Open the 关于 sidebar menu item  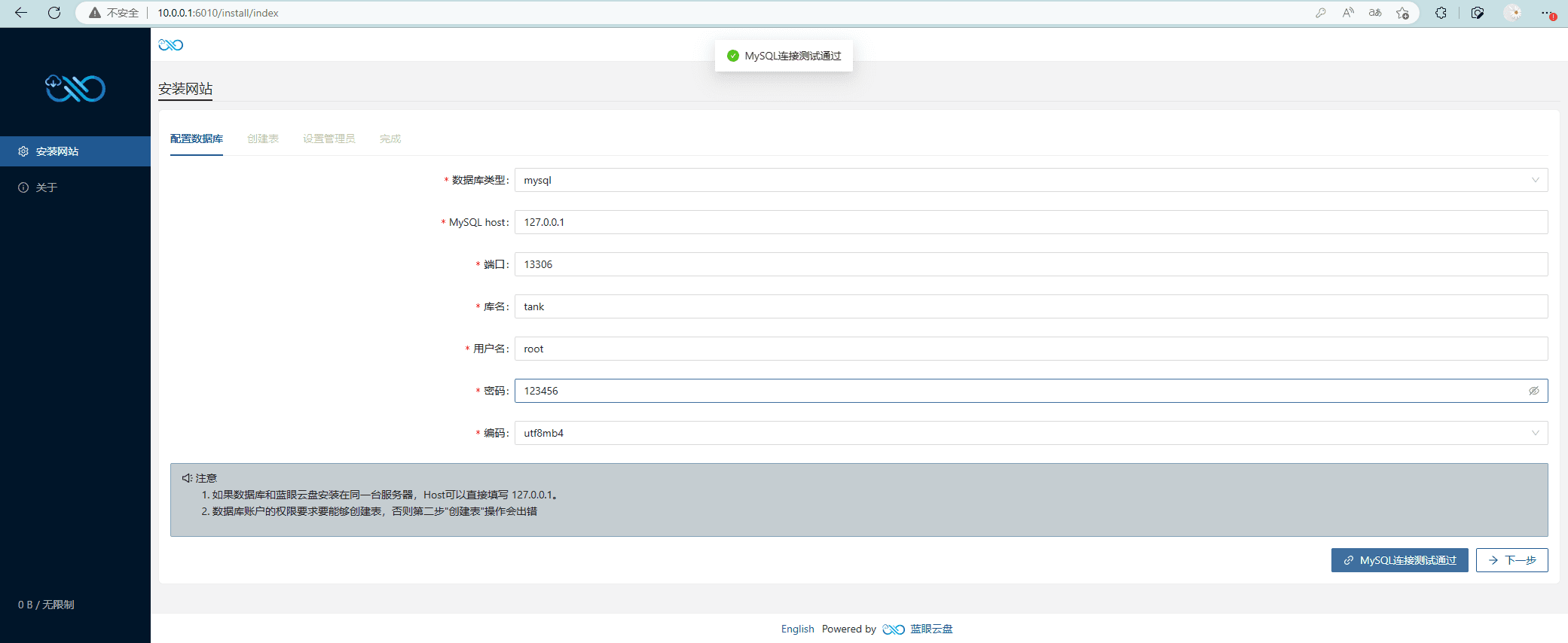[x=46, y=187]
